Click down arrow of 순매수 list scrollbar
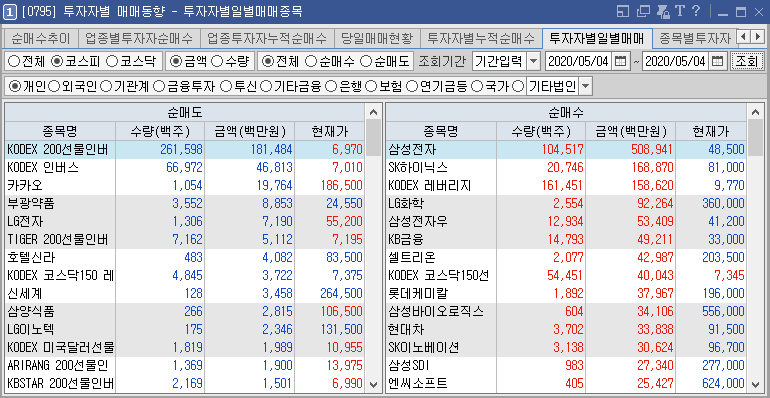Screen dimensions: 770x398 [755, 384]
